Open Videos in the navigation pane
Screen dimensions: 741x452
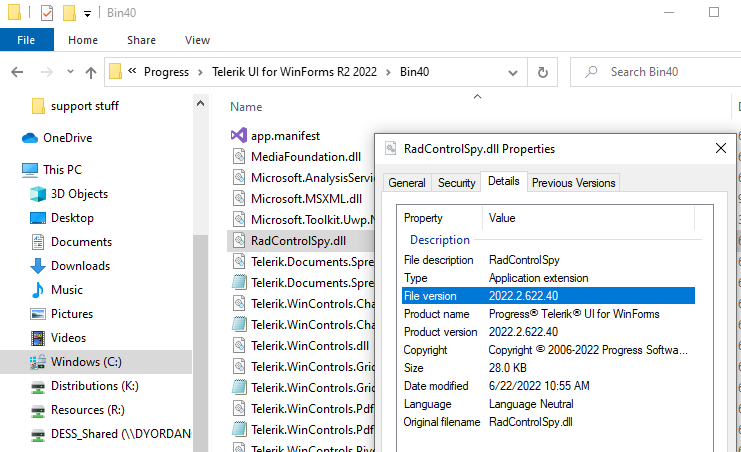point(69,338)
